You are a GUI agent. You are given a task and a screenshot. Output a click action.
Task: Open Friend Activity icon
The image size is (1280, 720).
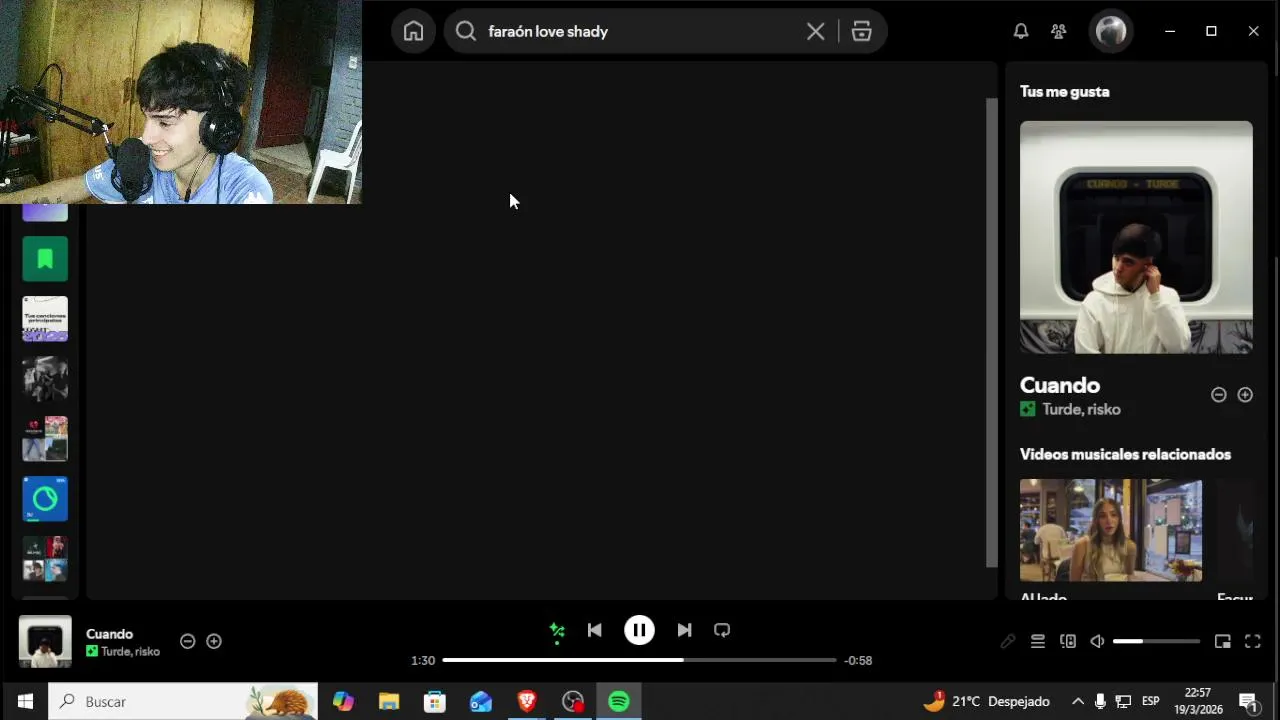pos(1058,31)
